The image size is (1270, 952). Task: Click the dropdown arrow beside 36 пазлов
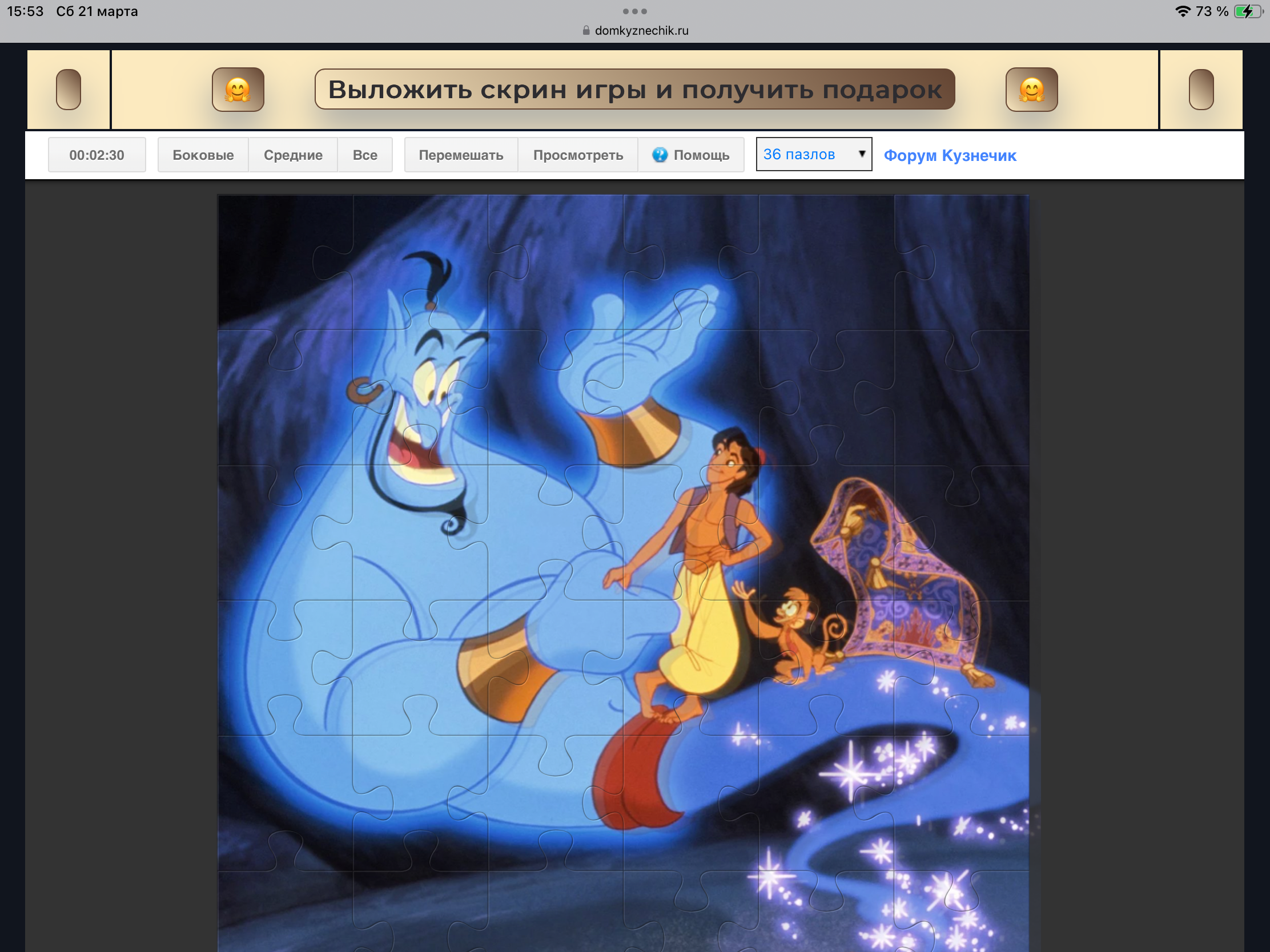(861, 154)
